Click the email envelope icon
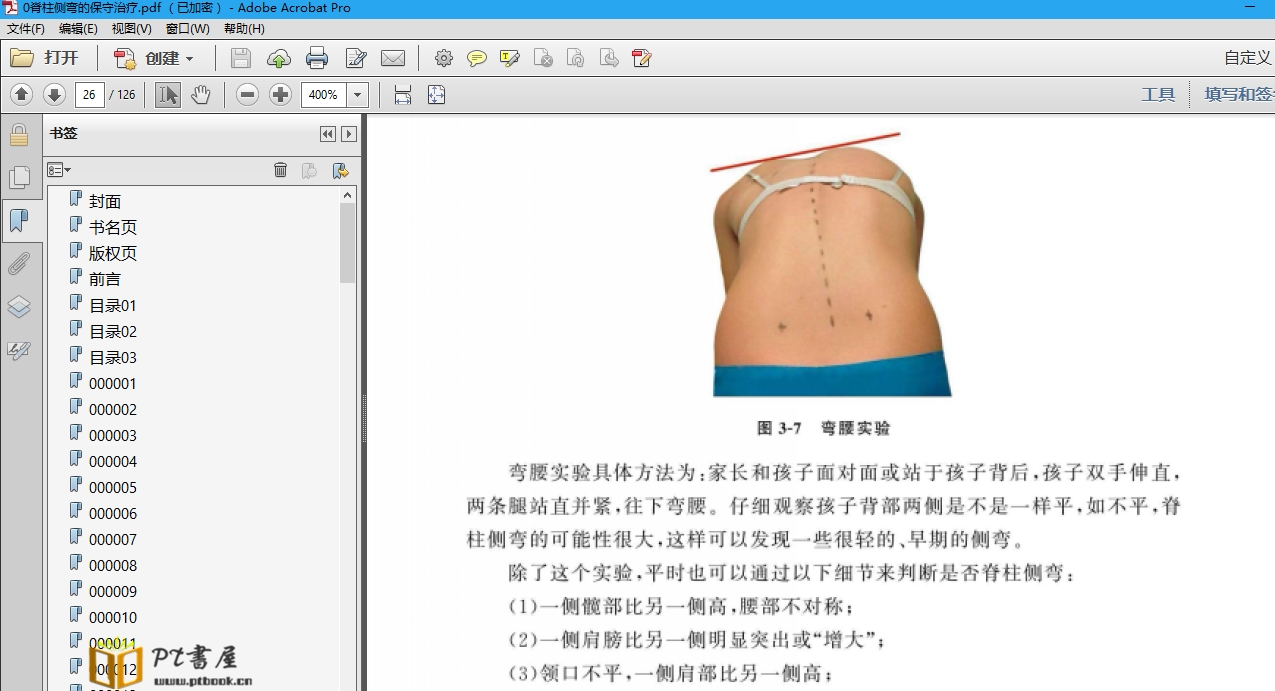1275x691 pixels. click(x=393, y=58)
